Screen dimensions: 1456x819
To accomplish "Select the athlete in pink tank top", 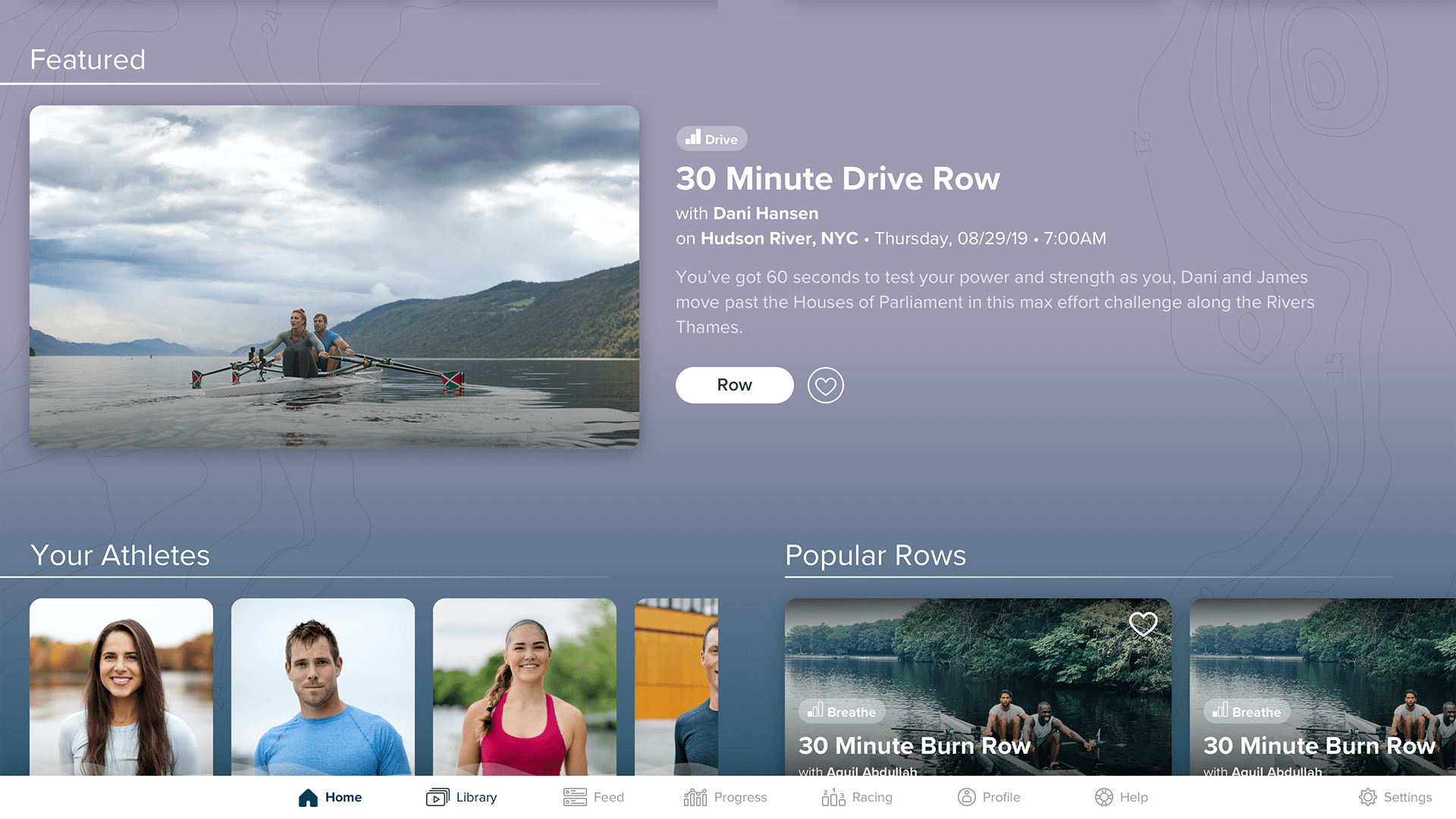I will pos(525,686).
